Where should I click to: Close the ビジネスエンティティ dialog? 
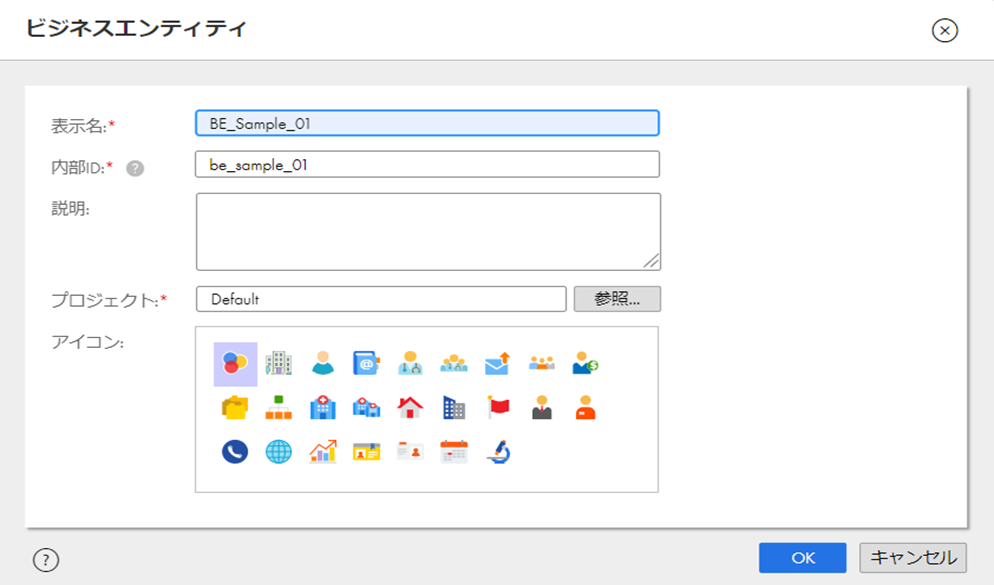(945, 30)
